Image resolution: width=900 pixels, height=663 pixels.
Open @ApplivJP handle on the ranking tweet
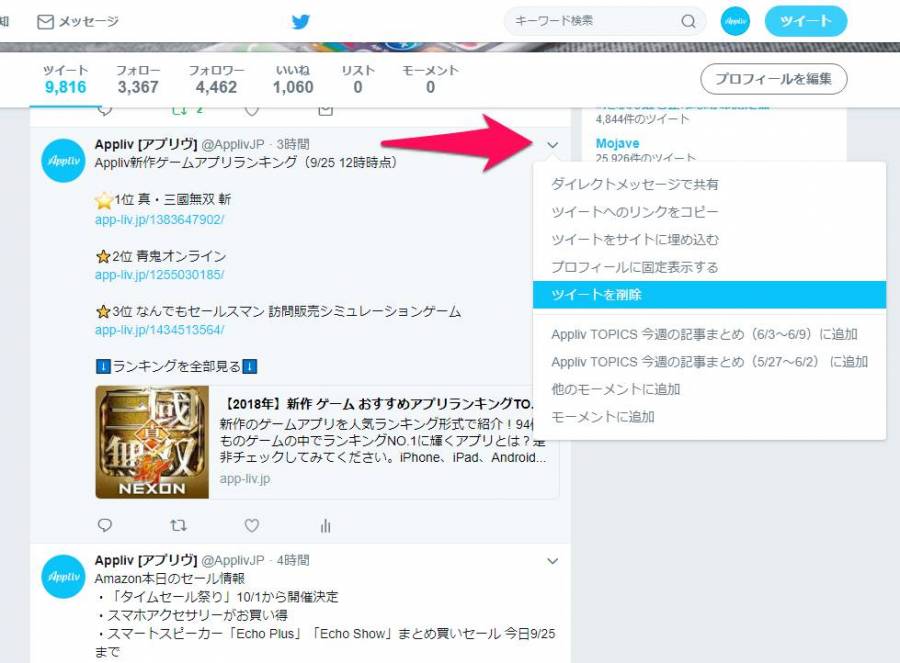(x=233, y=144)
